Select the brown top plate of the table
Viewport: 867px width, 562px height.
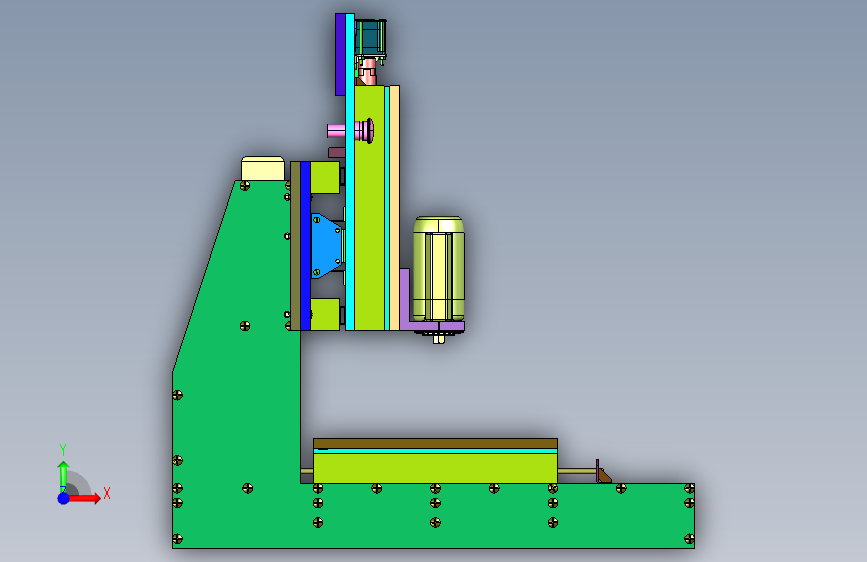point(435,444)
